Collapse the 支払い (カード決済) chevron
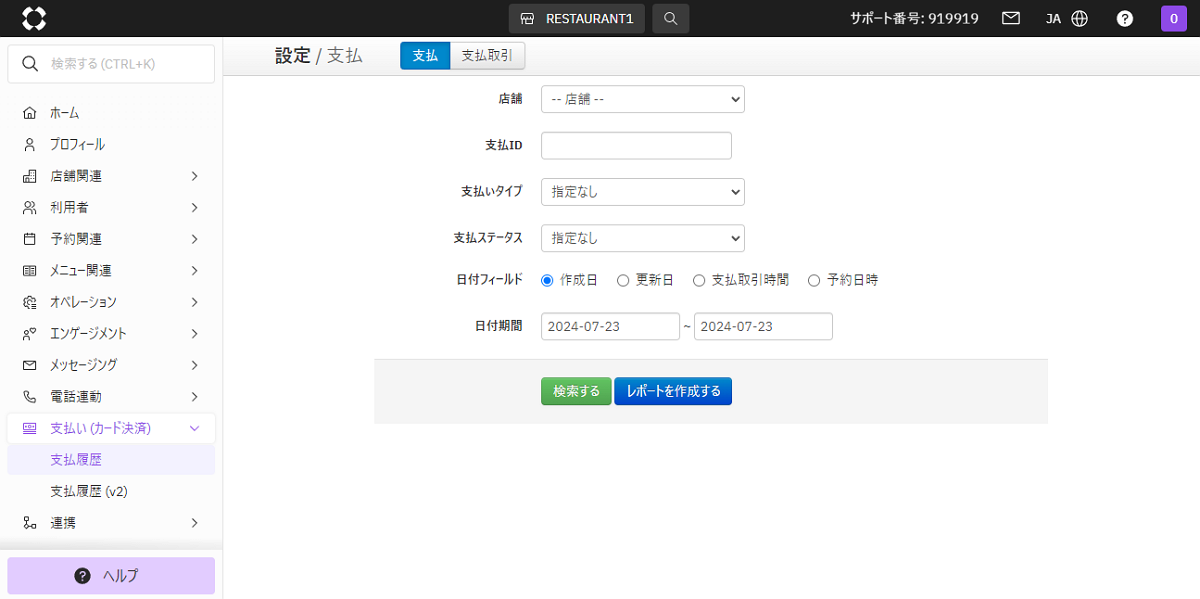 [x=194, y=428]
